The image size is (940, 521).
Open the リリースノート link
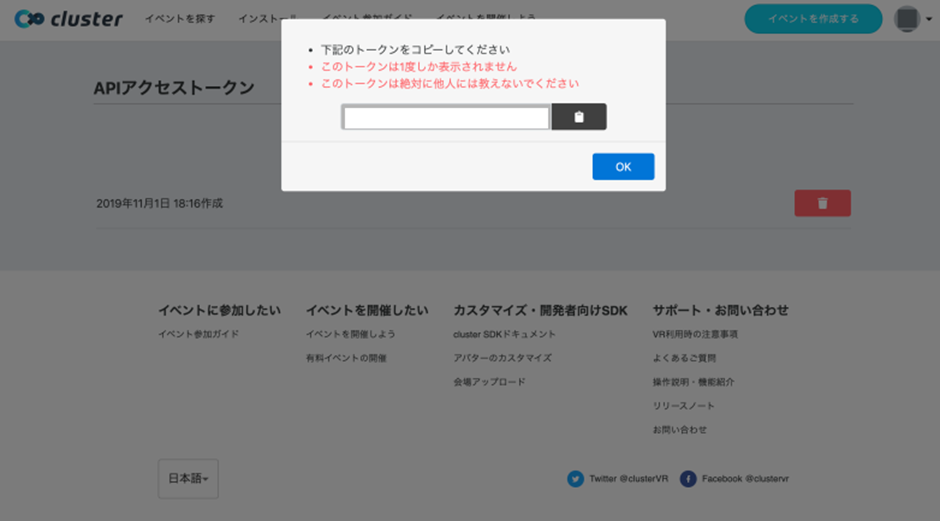[683, 406]
